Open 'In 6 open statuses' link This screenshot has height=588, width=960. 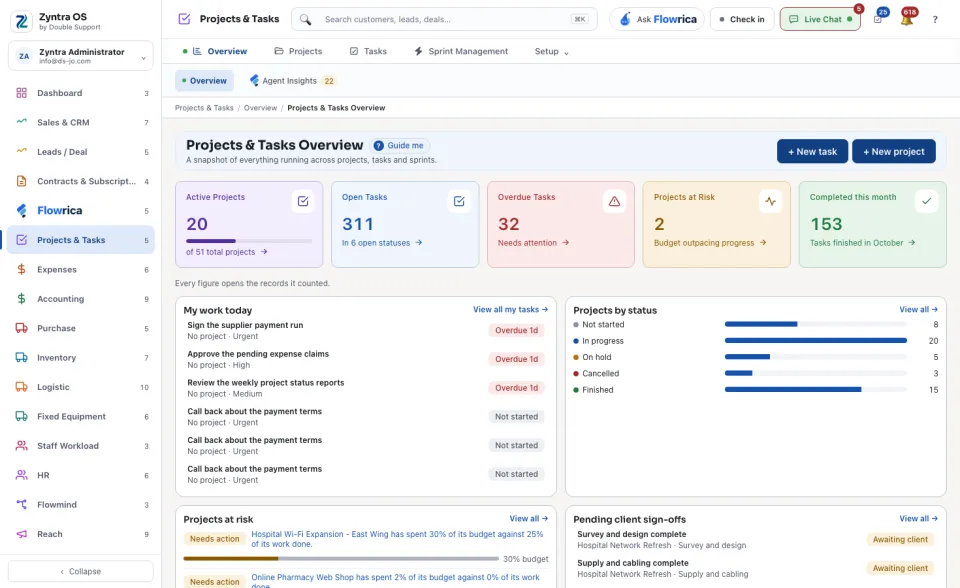tap(382, 243)
